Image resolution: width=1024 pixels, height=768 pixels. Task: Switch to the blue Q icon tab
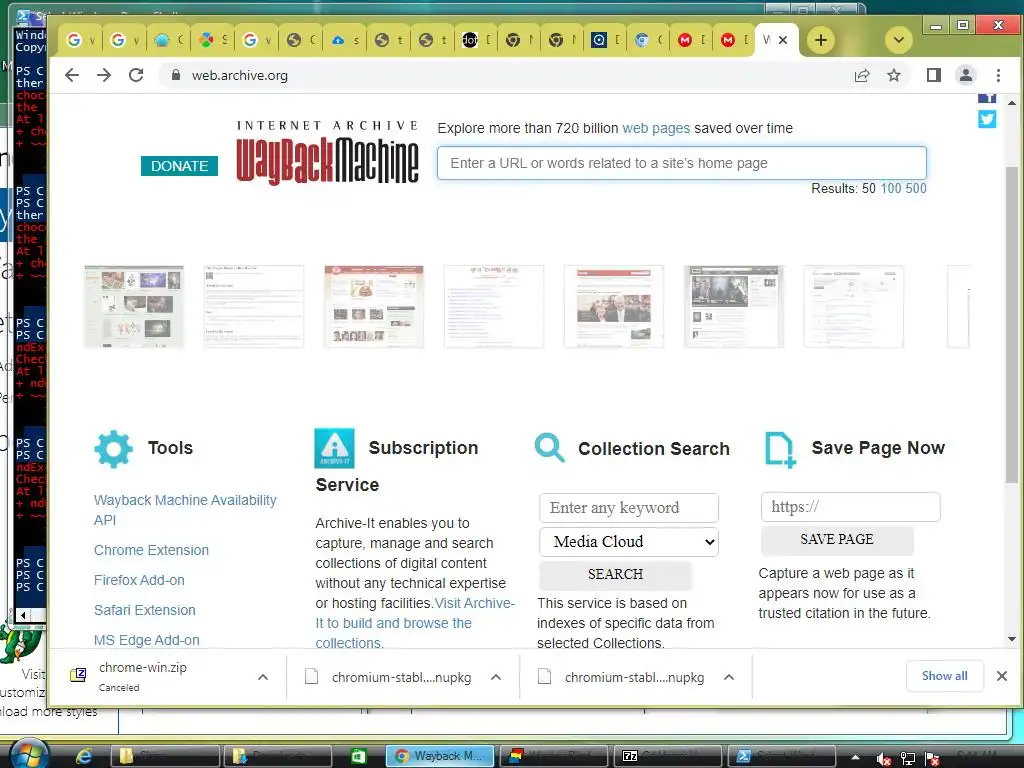tap(605, 40)
